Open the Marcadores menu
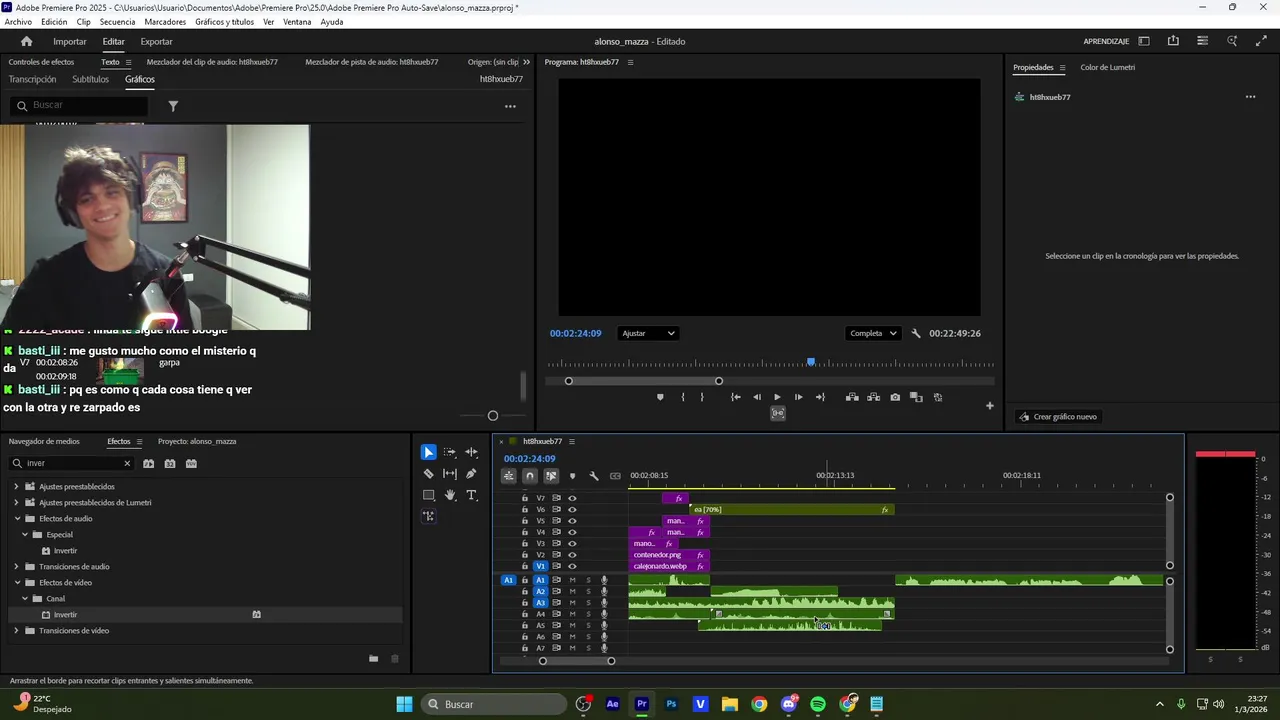Viewport: 1280px width, 720px height. tap(165, 22)
